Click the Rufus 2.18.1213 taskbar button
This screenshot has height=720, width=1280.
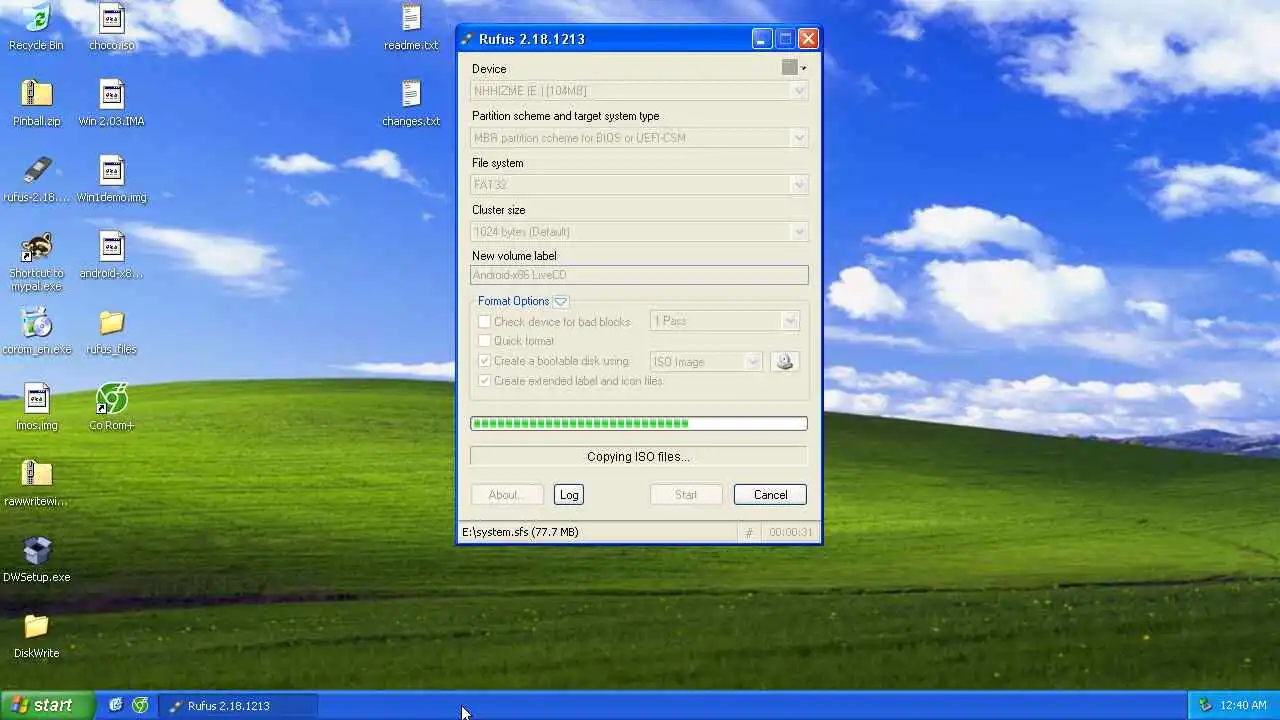pyautogui.click(x=238, y=705)
